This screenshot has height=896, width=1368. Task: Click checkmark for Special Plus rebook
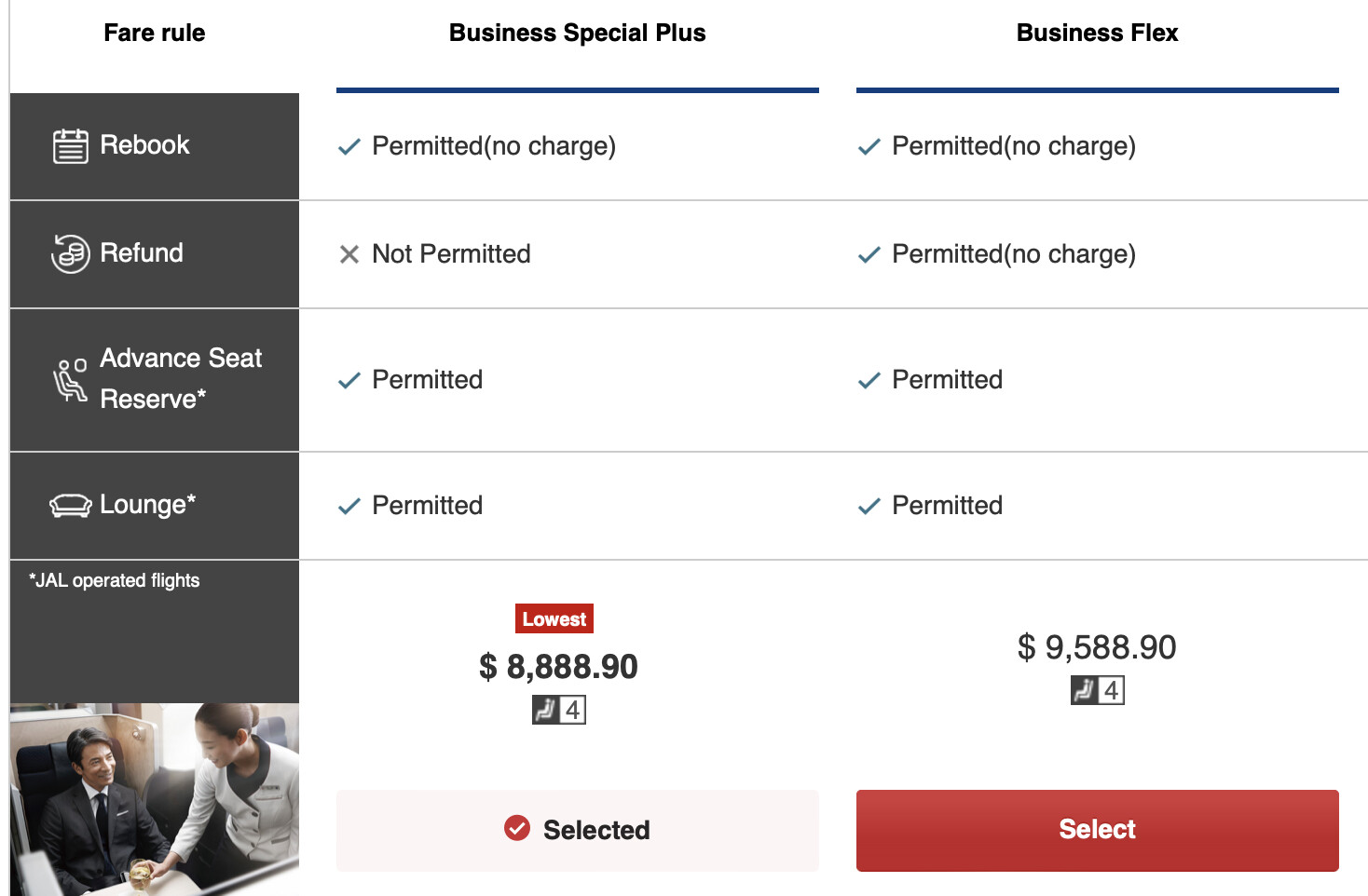(349, 147)
